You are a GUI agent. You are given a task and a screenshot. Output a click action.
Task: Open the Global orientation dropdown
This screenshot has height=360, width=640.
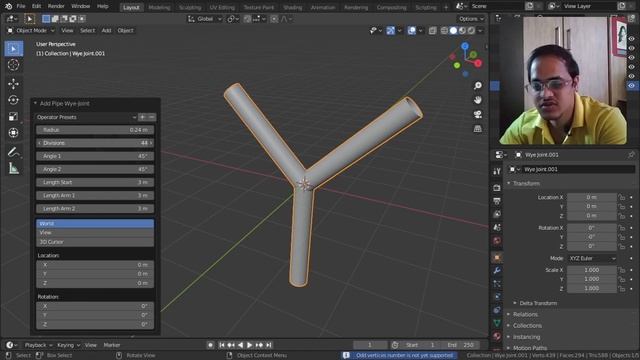205,19
